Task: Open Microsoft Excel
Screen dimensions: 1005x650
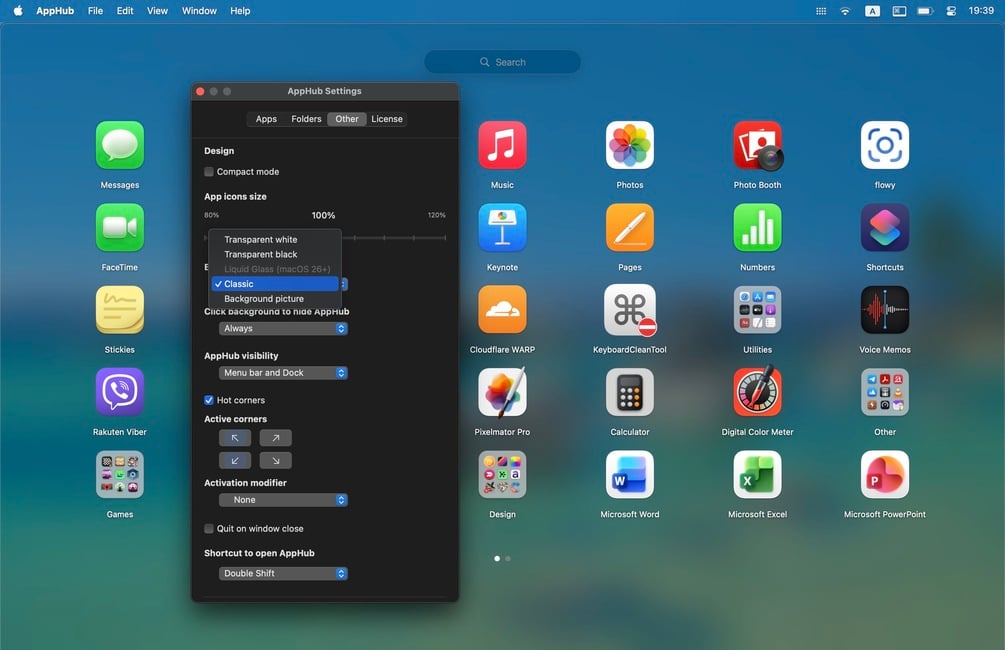Action: point(758,474)
